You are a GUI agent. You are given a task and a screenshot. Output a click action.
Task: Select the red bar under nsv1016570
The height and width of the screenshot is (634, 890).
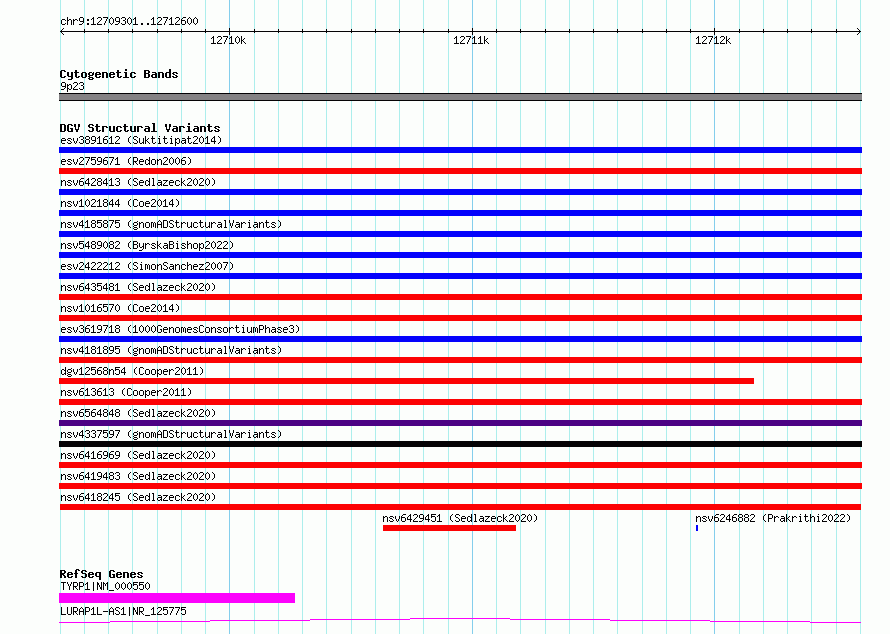pos(460,318)
